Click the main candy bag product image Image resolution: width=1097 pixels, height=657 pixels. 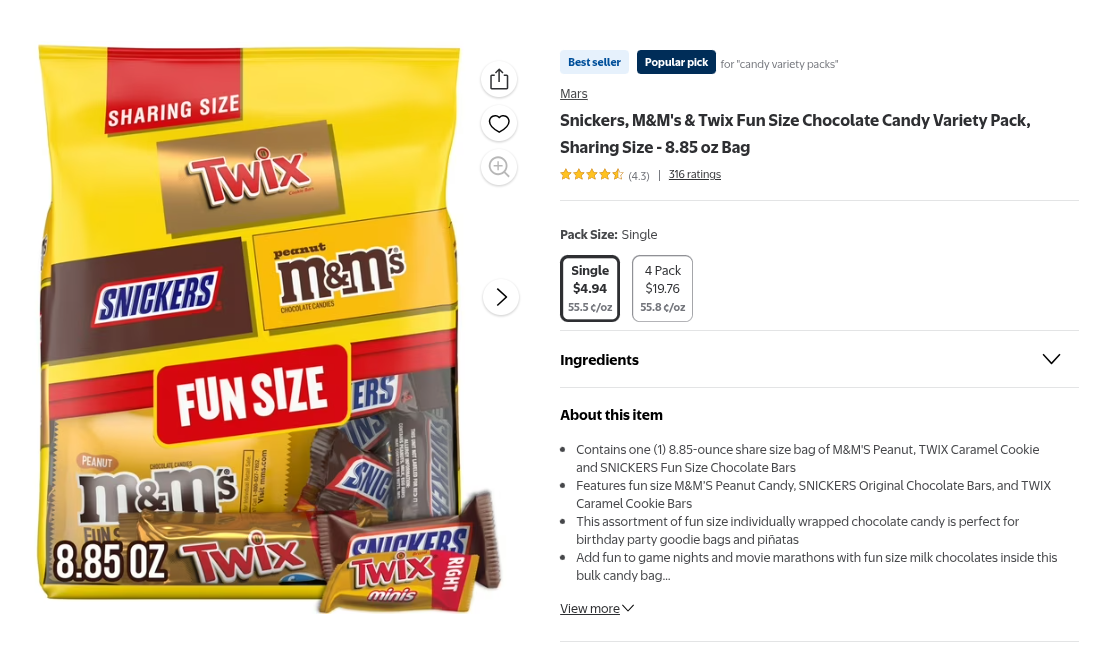(x=250, y=330)
